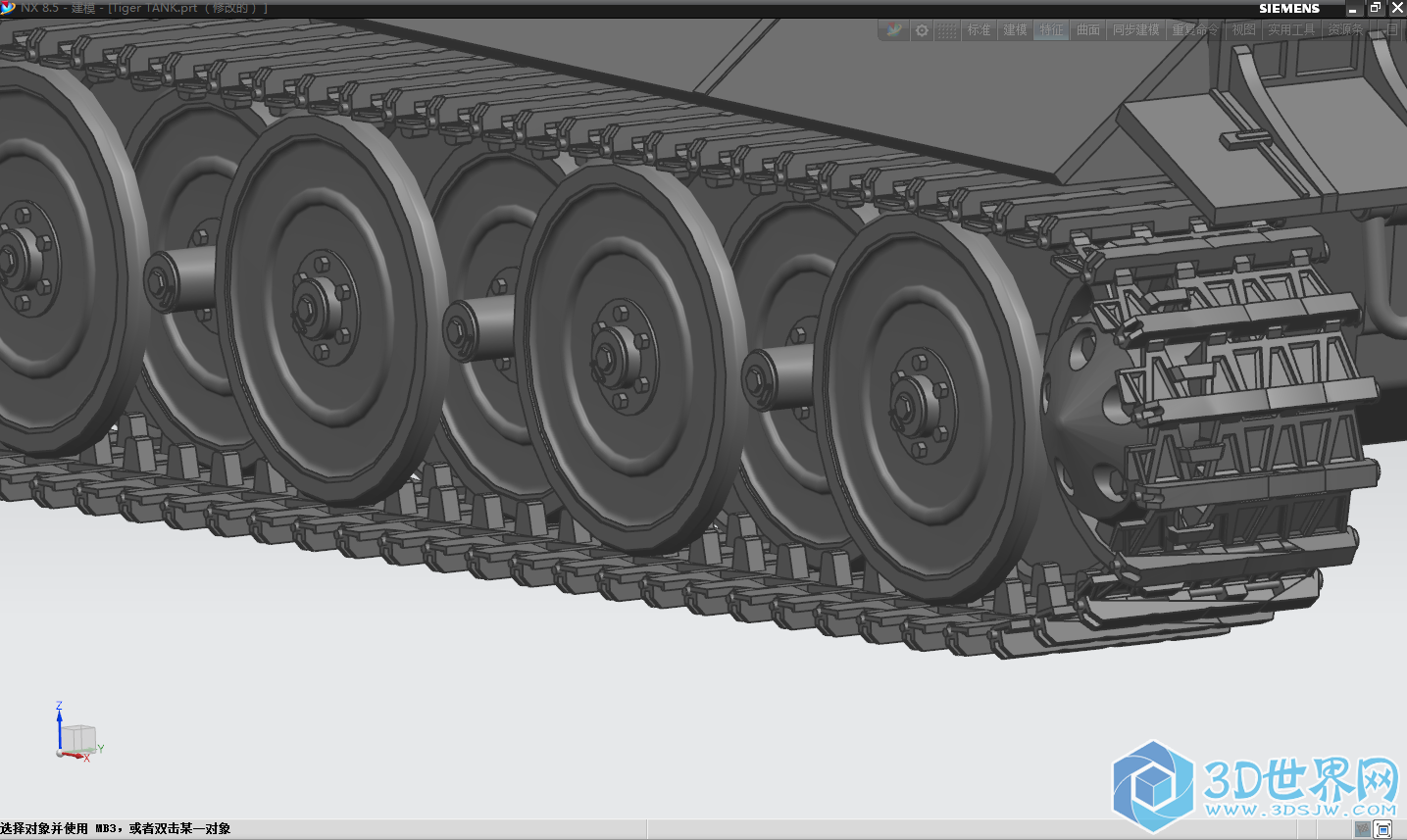Restore down the NX window
Screen dimensions: 1407x840
[x=1375, y=8]
